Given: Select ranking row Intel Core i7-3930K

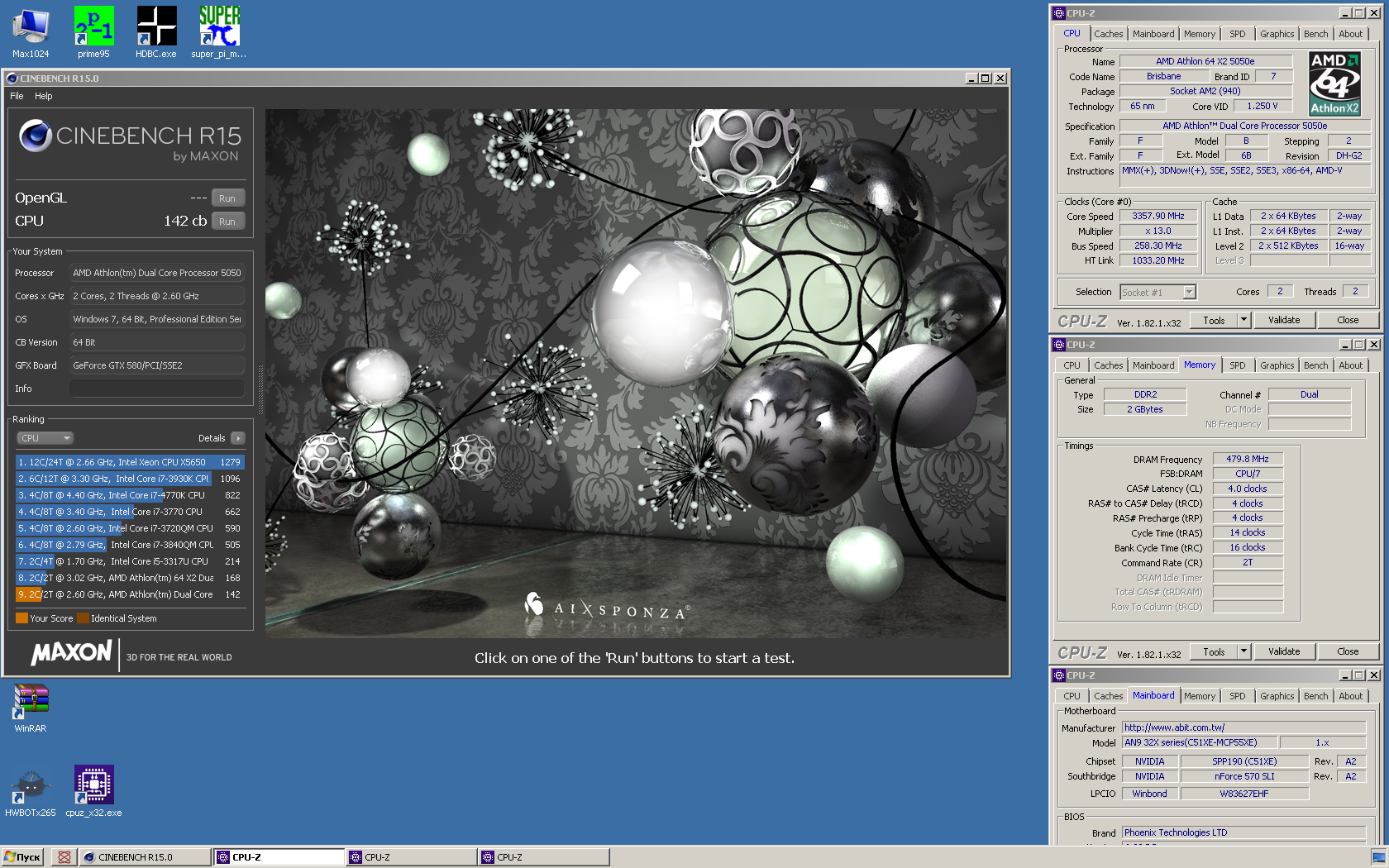Looking at the screenshot, I should (130, 479).
